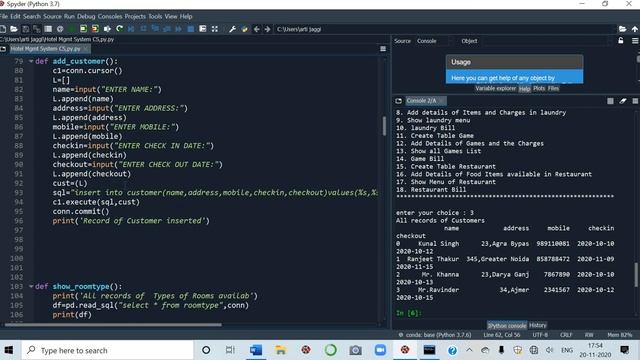Click the Windows search box
640x360 pixels.
[x=107, y=350]
